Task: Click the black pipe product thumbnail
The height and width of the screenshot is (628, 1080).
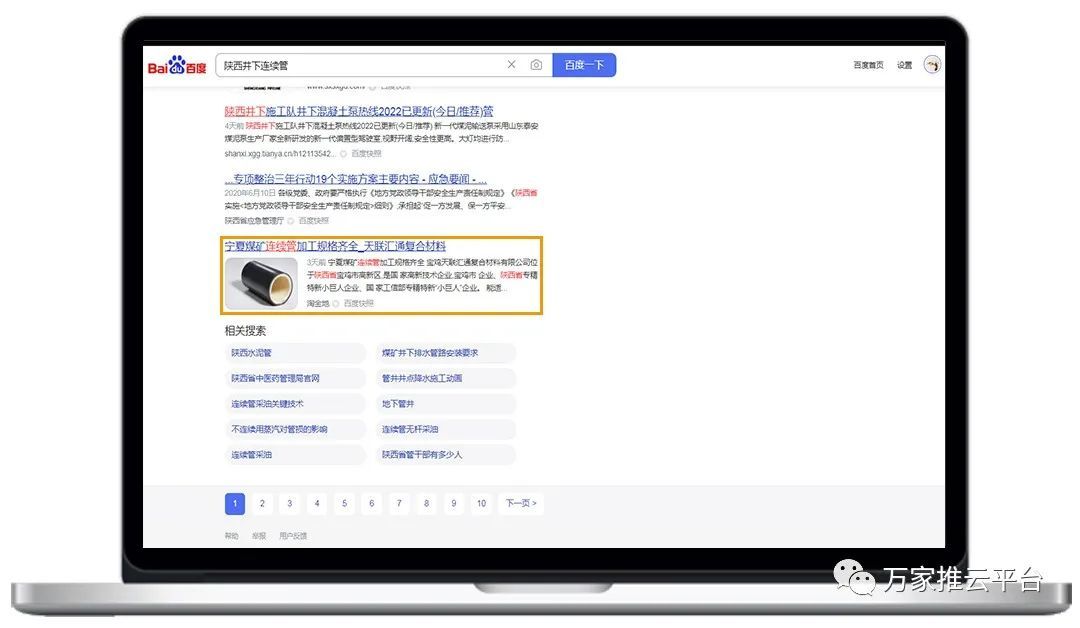Action: (261, 283)
